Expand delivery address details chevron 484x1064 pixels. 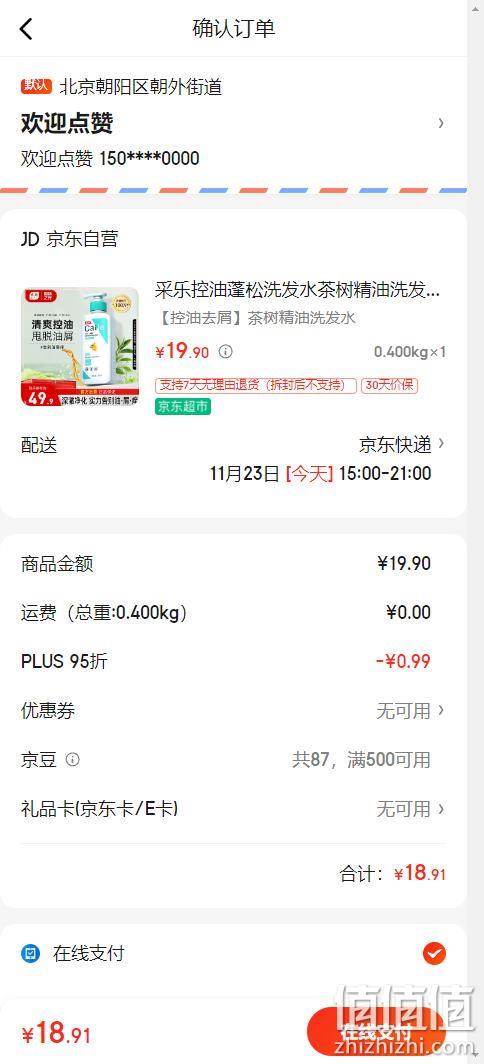(x=441, y=123)
